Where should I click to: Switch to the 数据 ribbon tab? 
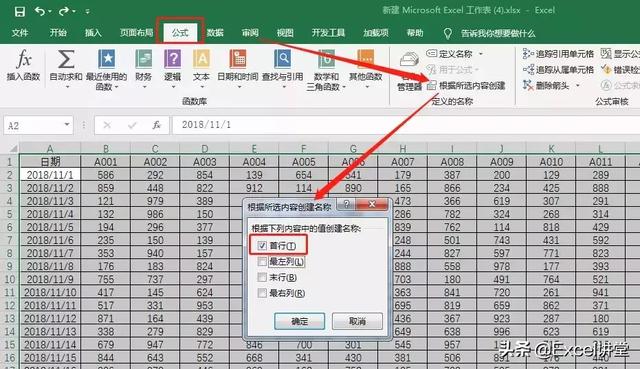point(215,33)
